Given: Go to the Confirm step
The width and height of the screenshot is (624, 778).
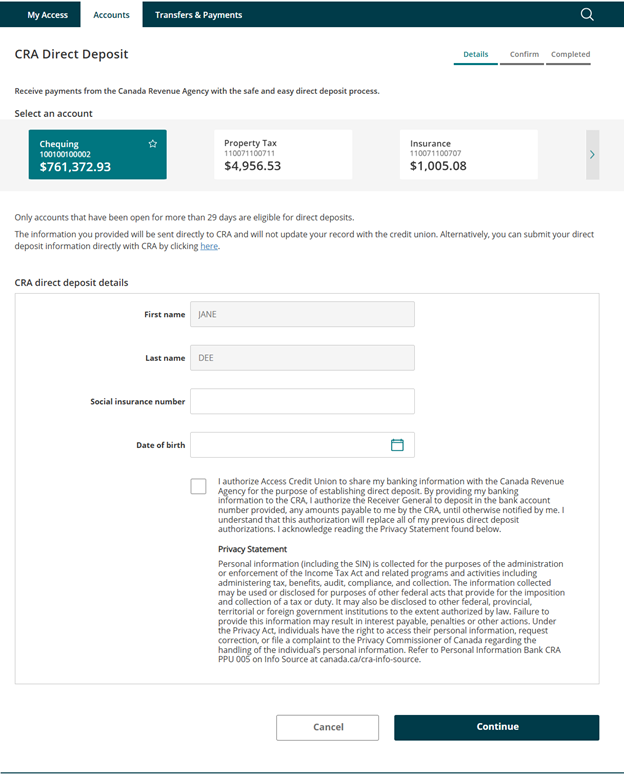Looking at the screenshot, I should click(524, 55).
